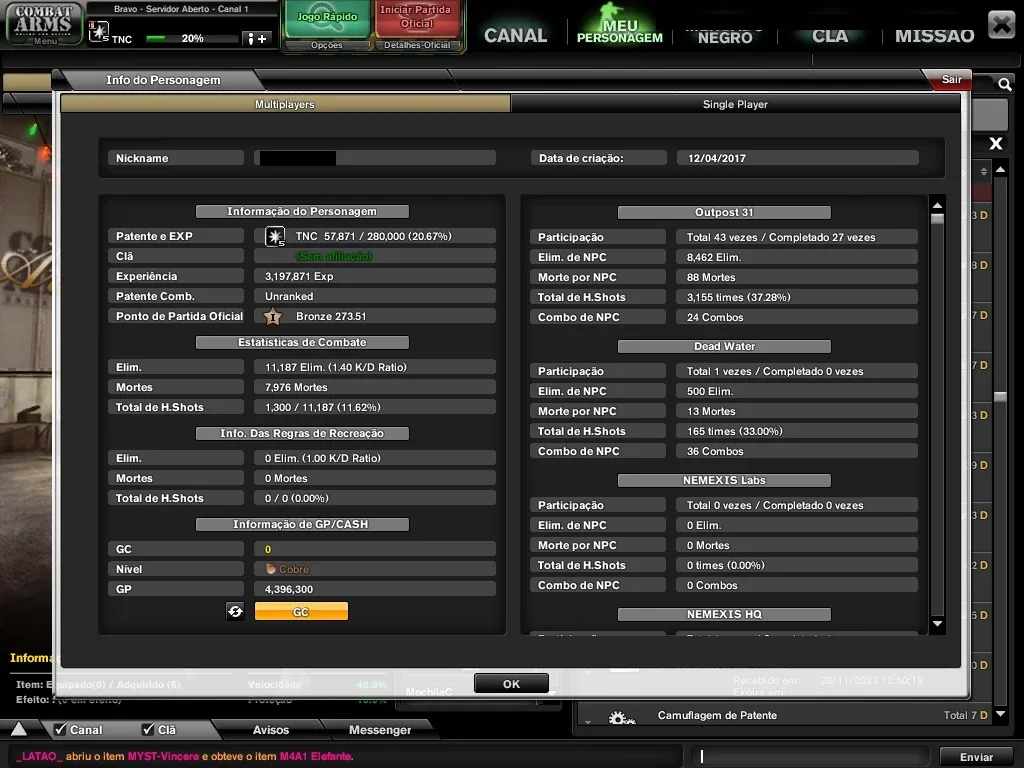Viewport: 1024px width, 768px height.
Task: Open the CANAL navigation menu
Action: (515, 35)
